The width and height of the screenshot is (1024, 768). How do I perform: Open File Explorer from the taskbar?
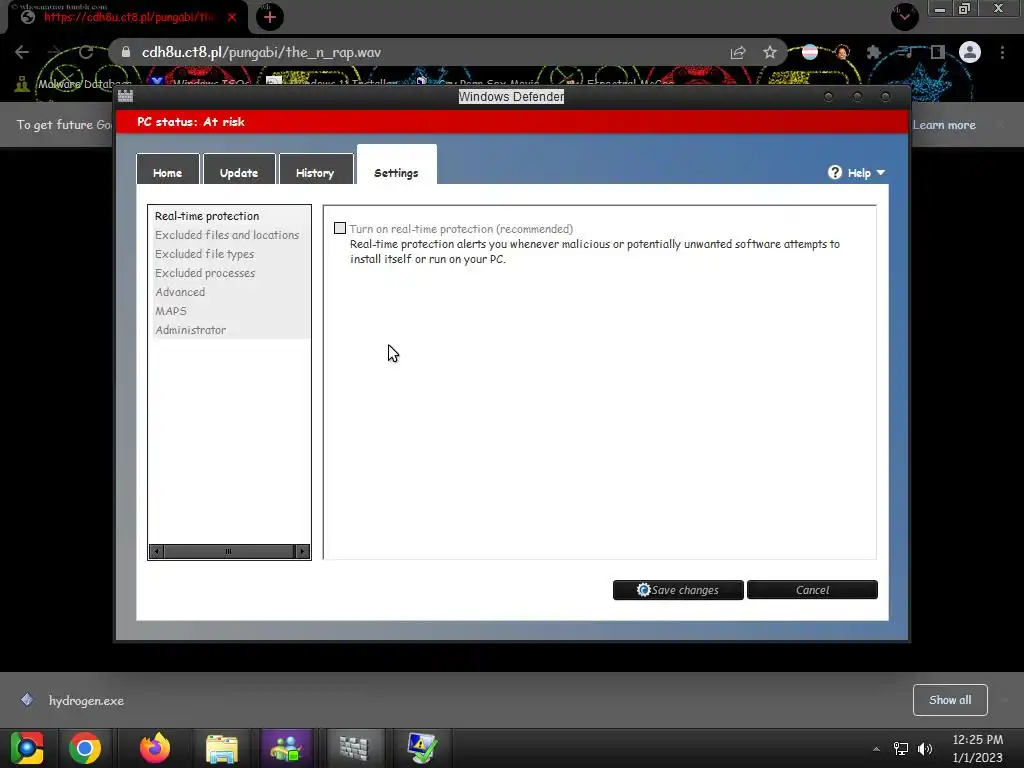[x=222, y=748]
